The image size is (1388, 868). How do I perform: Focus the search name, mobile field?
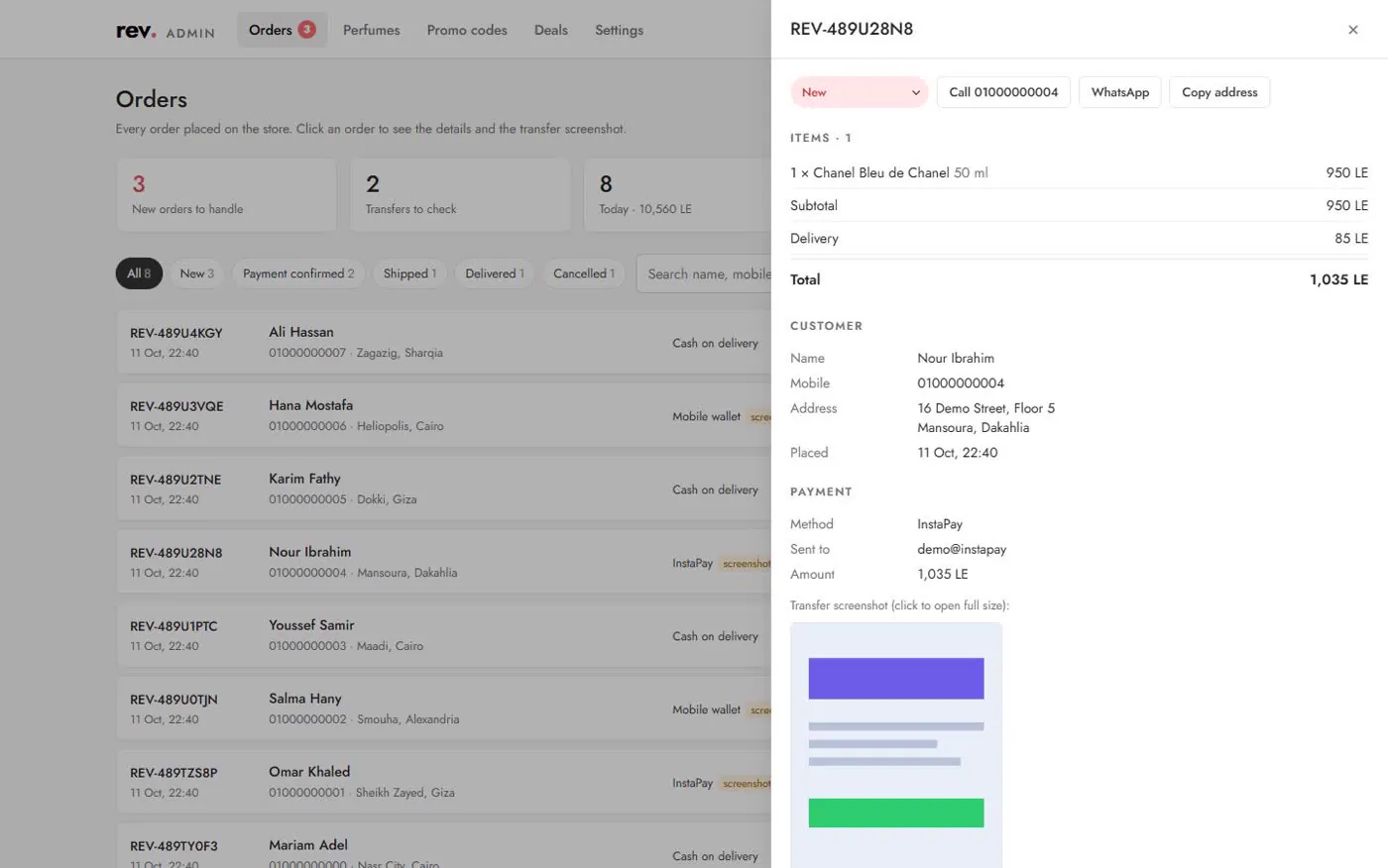[706, 273]
